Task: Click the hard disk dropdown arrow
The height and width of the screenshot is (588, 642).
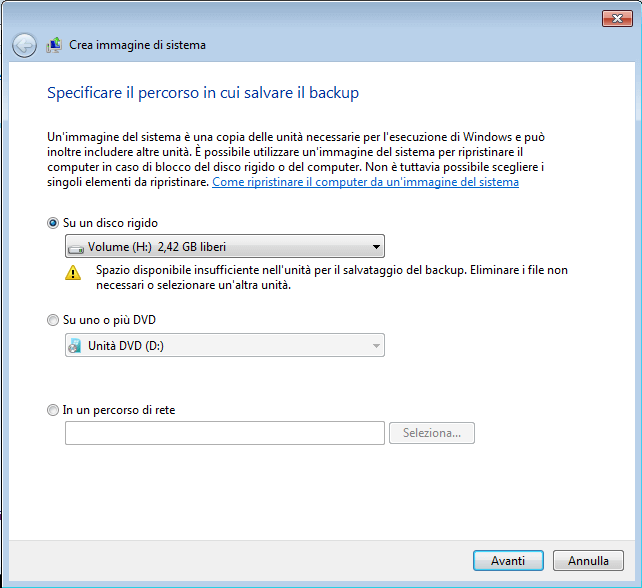Action: (x=376, y=246)
